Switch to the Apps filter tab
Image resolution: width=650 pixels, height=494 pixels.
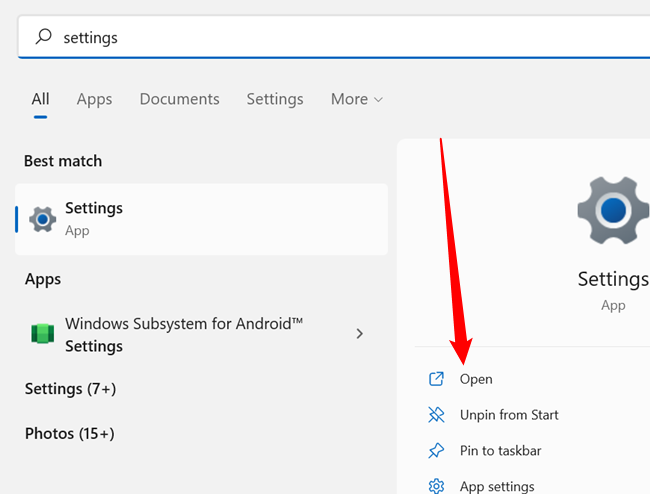pyautogui.click(x=94, y=99)
